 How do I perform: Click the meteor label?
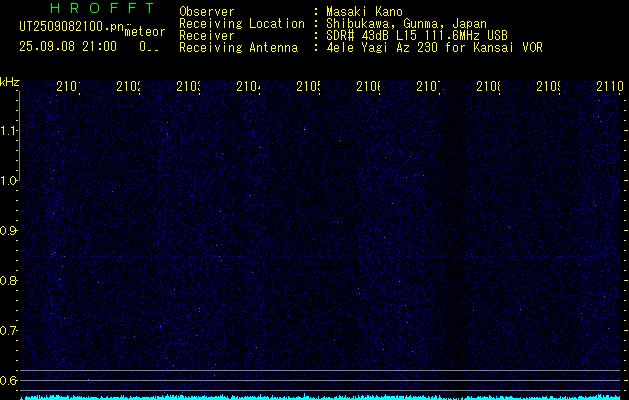(x=145, y=32)
